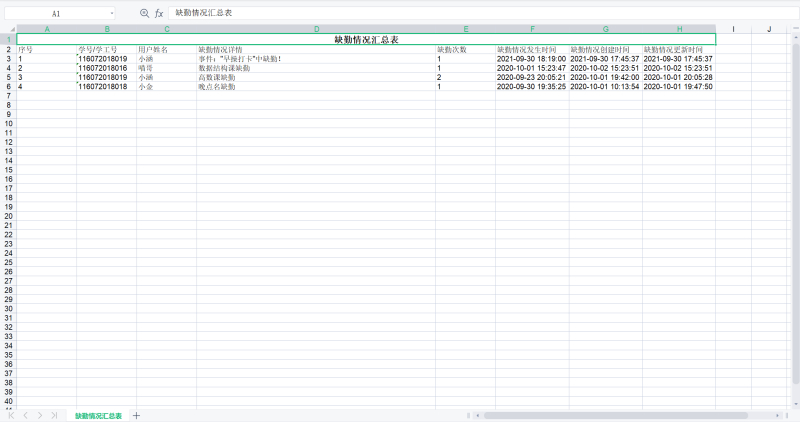Click the vertical scrollbar thumb

(x=796, y=213)
